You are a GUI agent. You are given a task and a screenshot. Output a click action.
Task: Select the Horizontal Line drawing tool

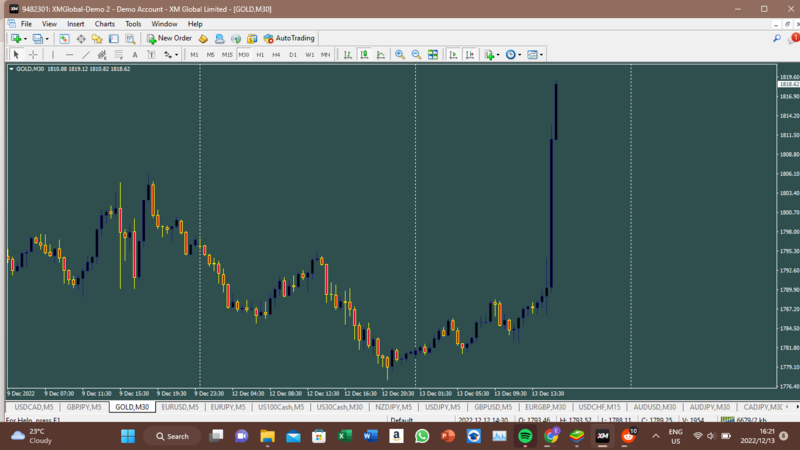(69, 55)
